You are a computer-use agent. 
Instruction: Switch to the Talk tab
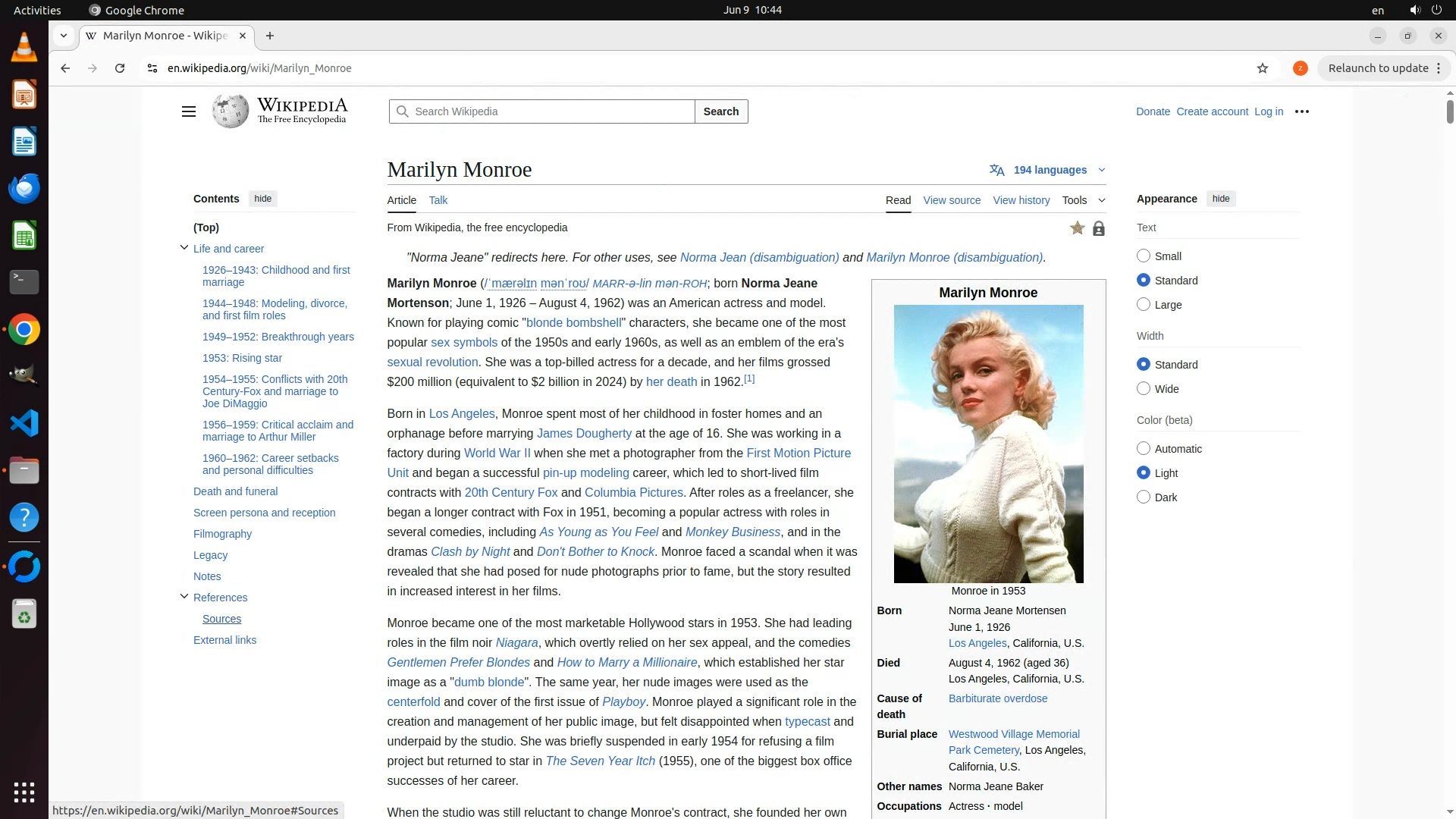tap(438, 200)
